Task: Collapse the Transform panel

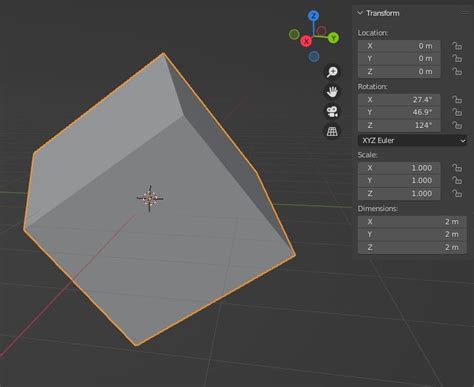Action: [360, 13]
